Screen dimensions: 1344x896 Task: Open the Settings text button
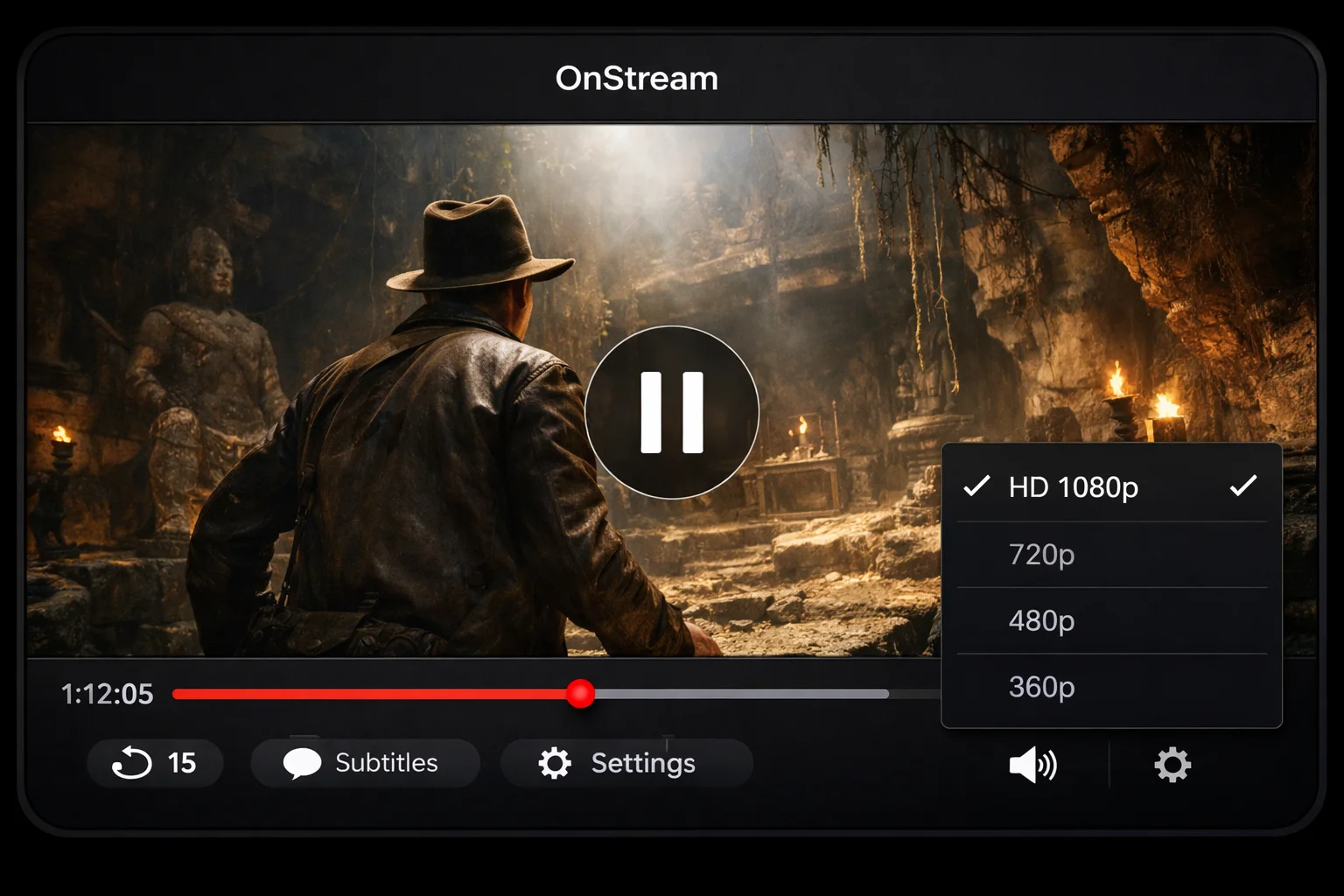pos(643,763)
